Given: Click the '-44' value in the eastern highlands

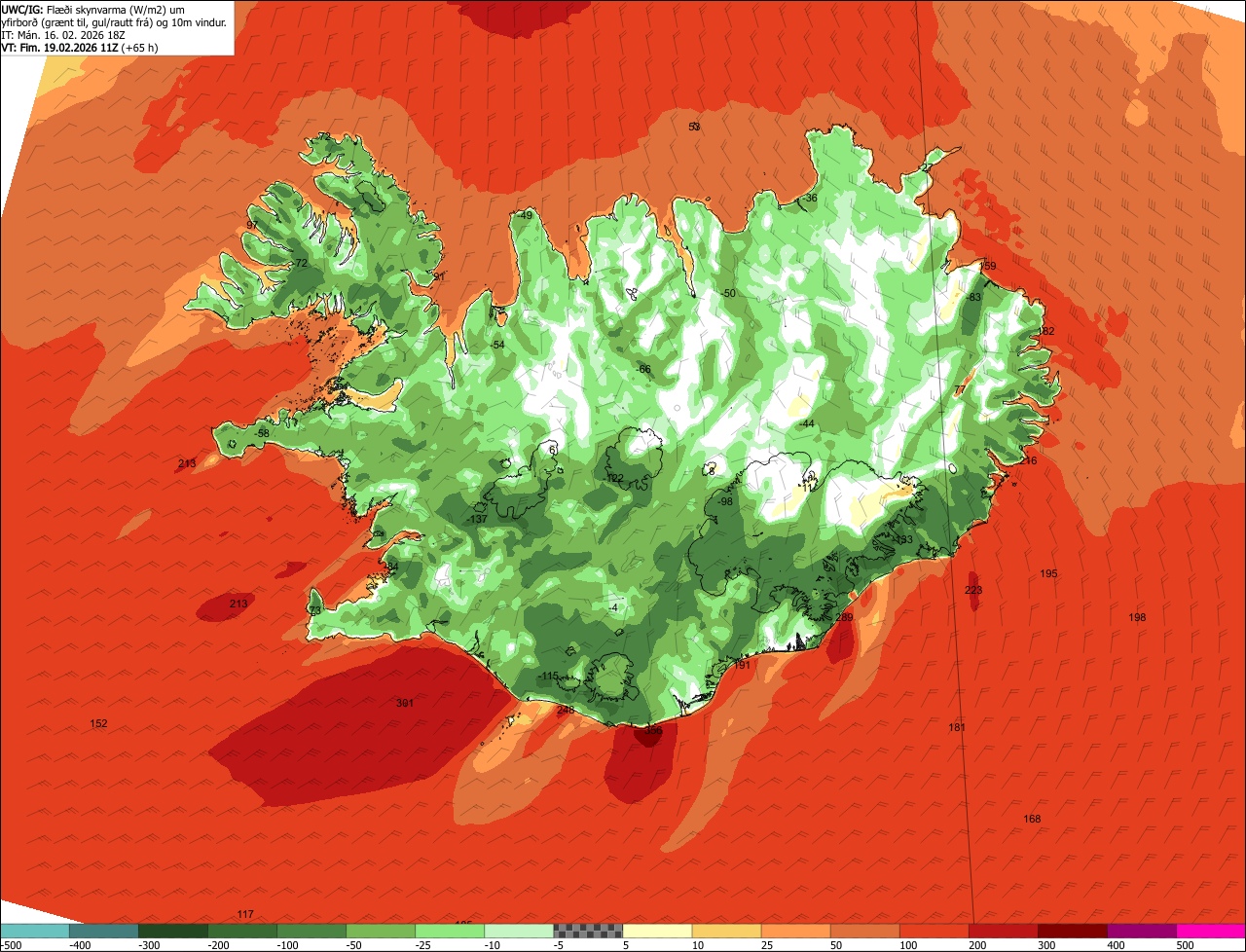Looking at the screenshot, I should coord(806,424).
